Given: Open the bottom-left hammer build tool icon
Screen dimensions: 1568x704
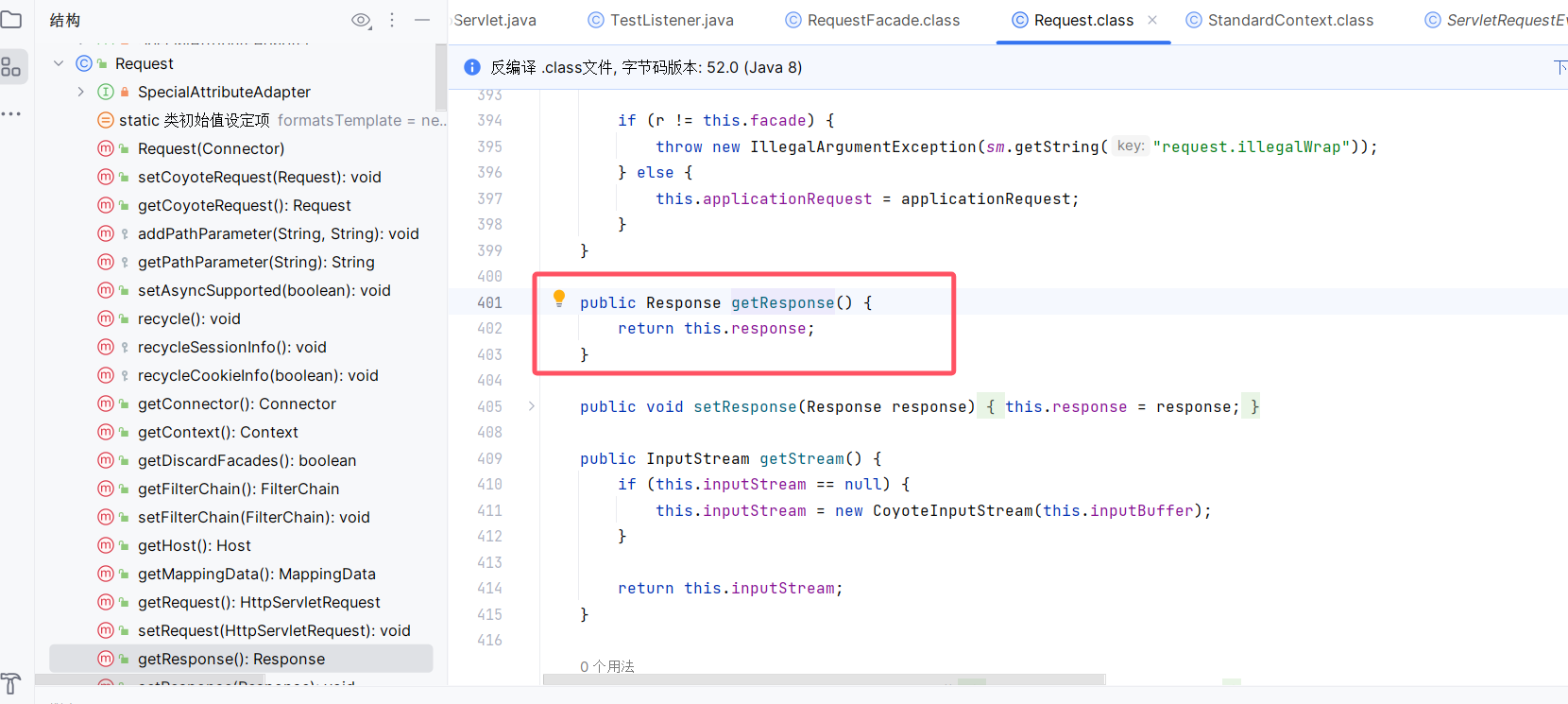Looking at the screenshot, I should 10,683.
